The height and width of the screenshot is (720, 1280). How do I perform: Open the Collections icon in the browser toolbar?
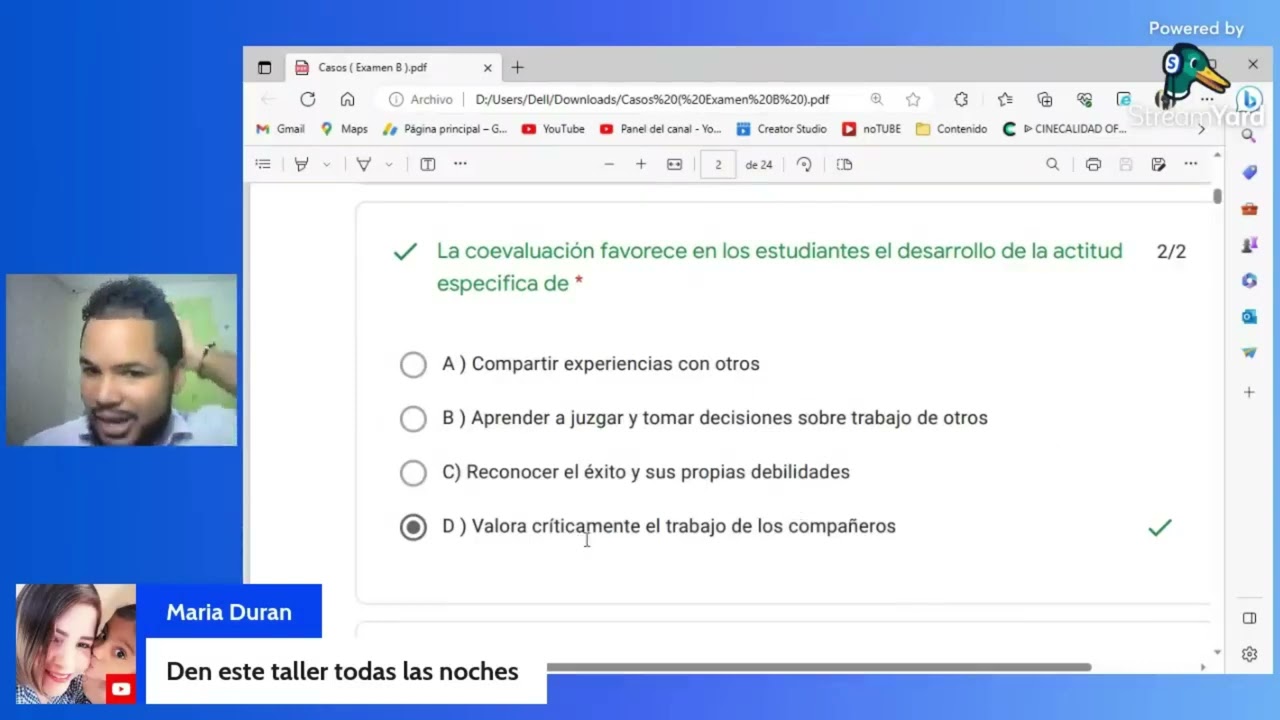(1045, 99)
